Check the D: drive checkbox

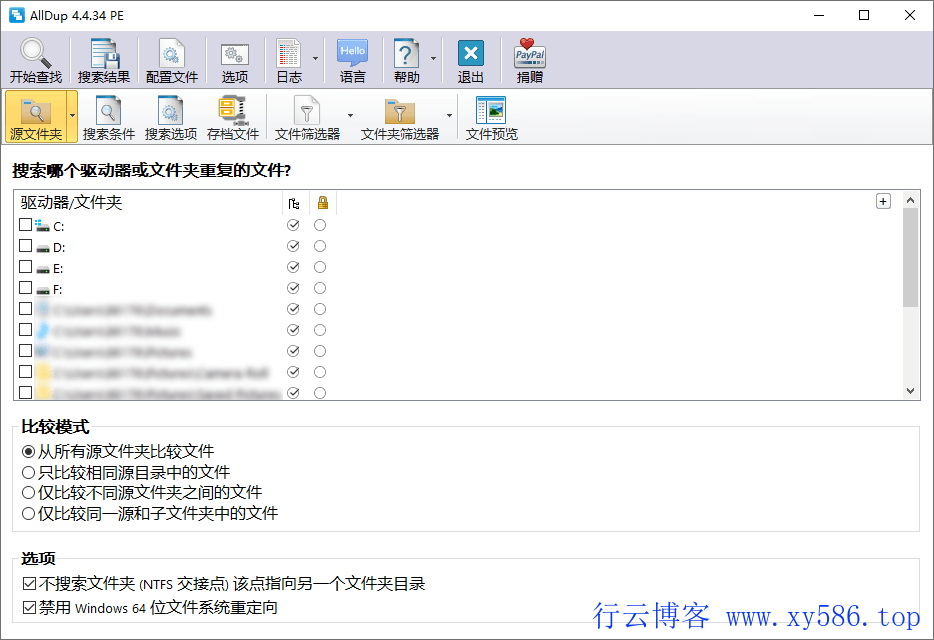tap(25, 246)
